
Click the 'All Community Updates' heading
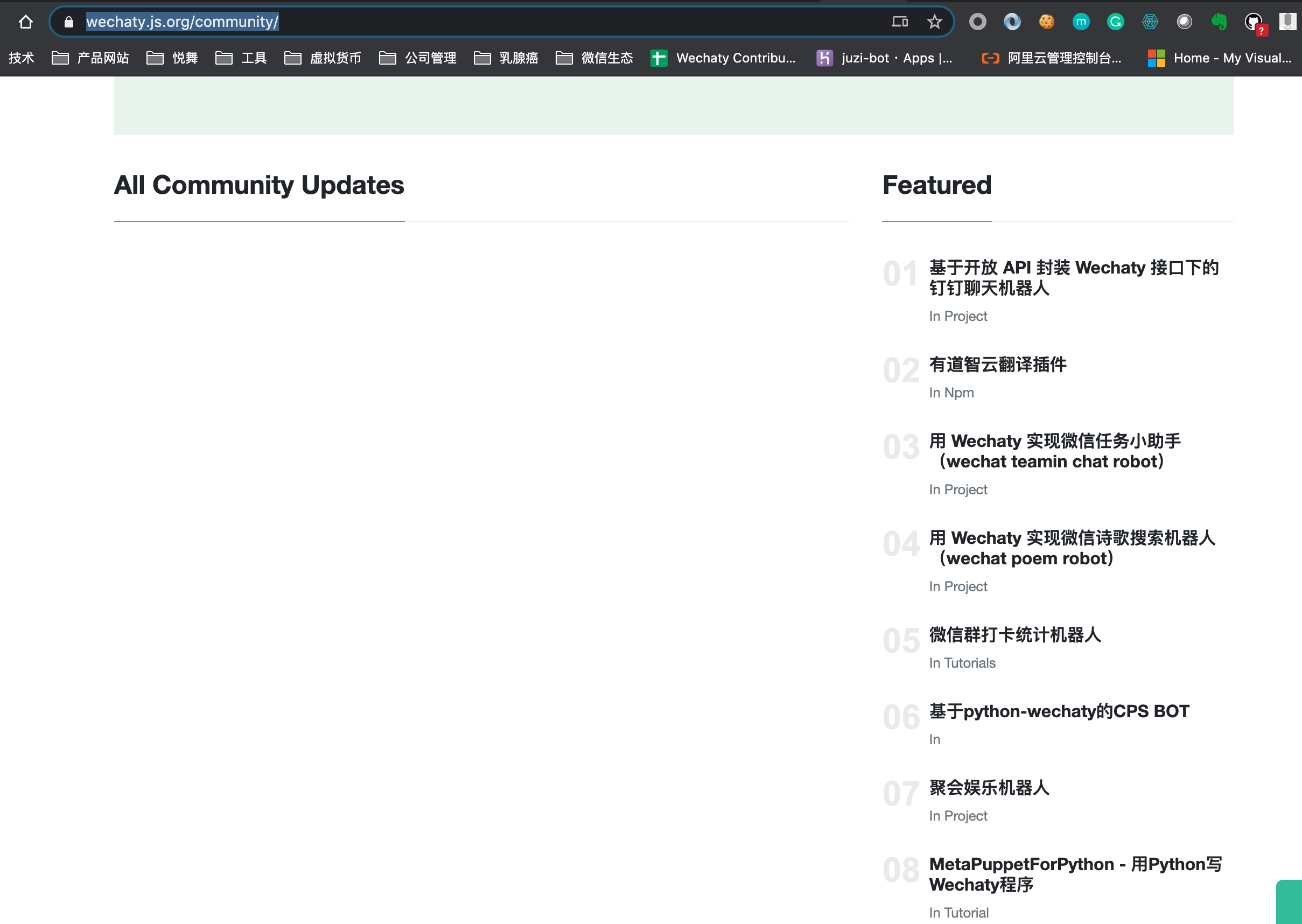pyautogui.click(x=260, y=185)
